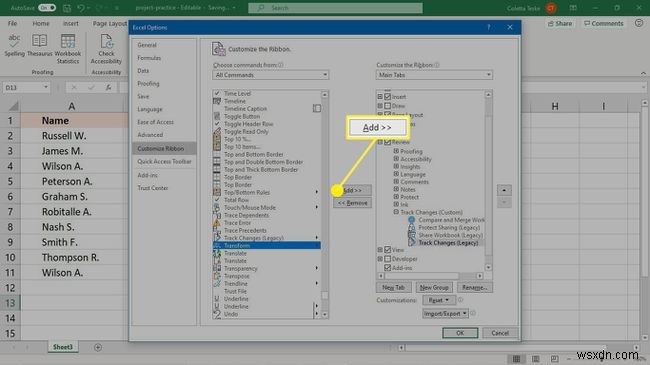The image size is (650, 365).
Task: Click the Touch/Mouse Mode command icon
Action: click(217, 207)
